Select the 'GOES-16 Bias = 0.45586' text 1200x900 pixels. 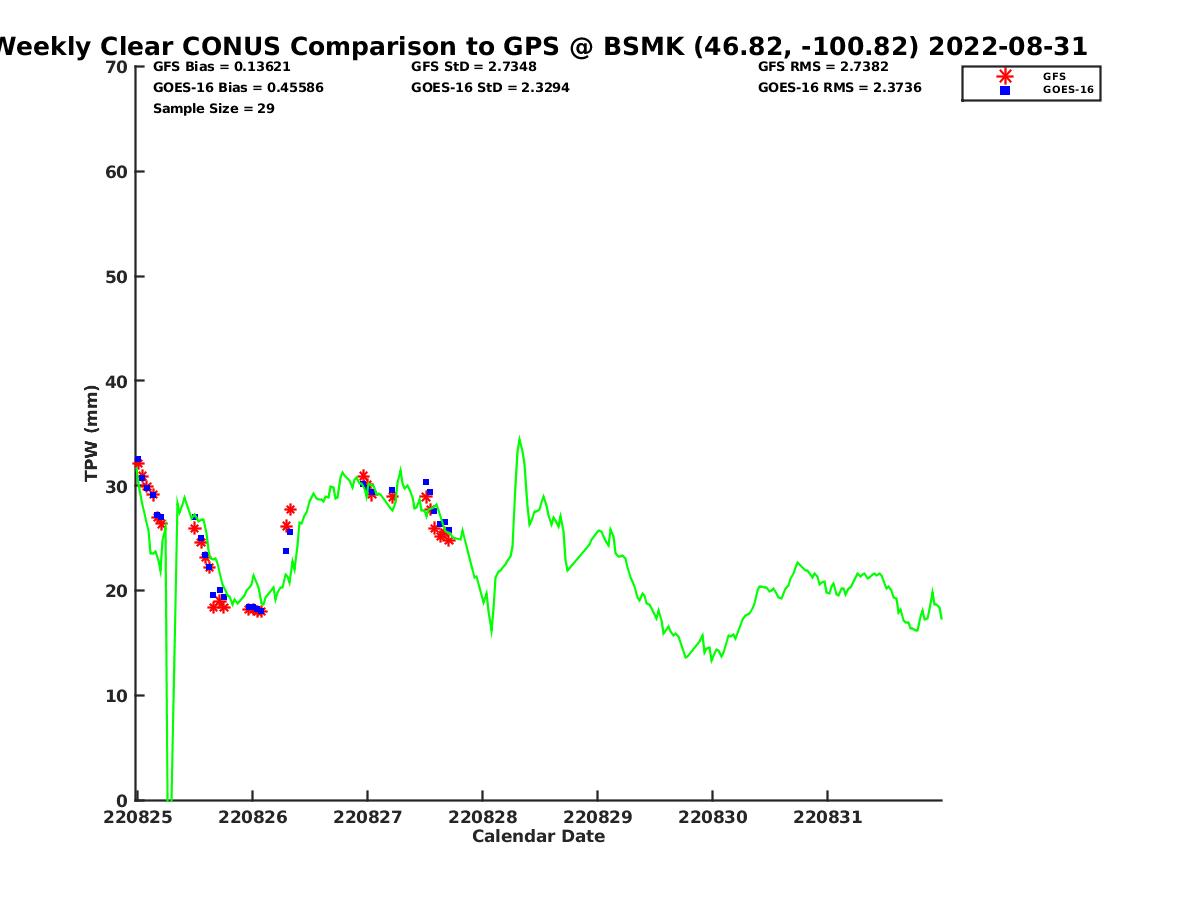[238, 88]
